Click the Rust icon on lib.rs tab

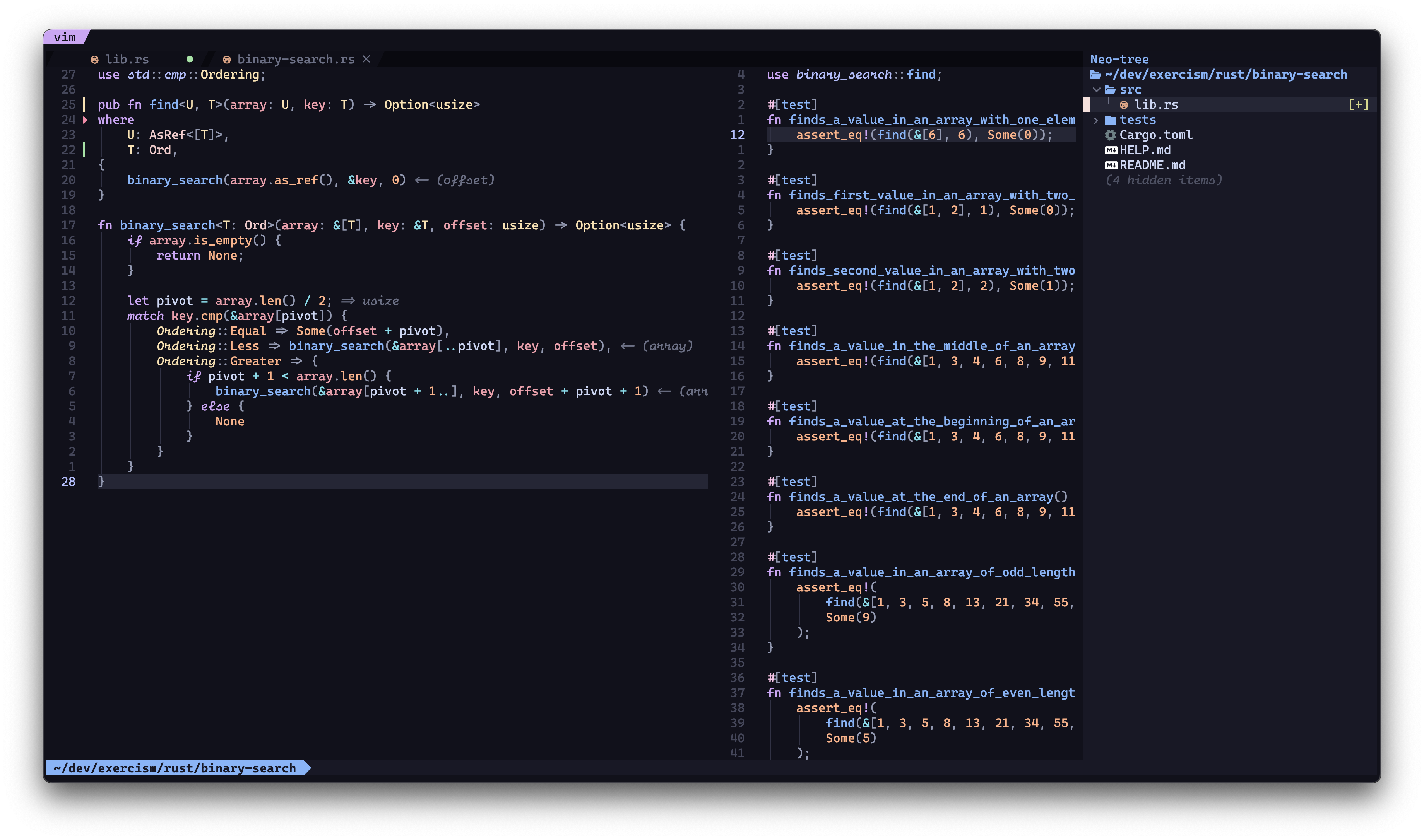(94, 60)
